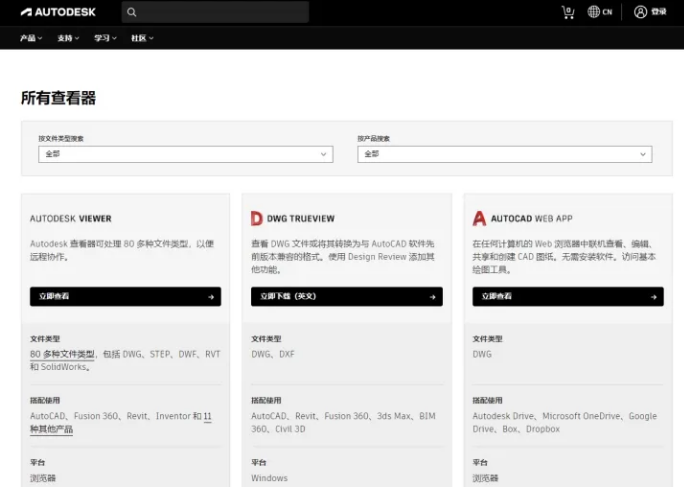Click 立即下载 (英文) for DWG TrueView
The image size is (684, 487).
tap(347, 296)
